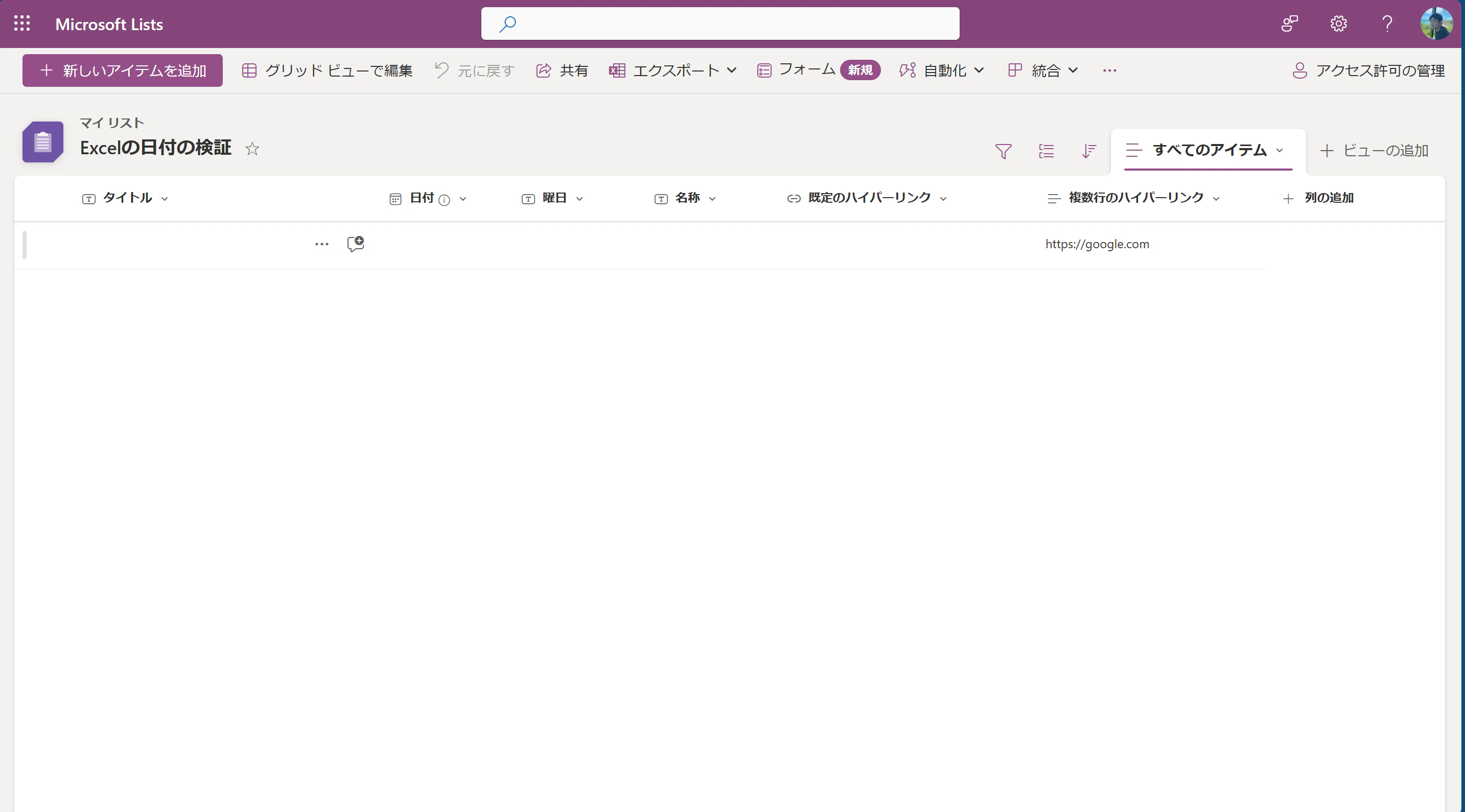
Task: Click 新しいアイテムを追加 button
Action: click(122, 70)
